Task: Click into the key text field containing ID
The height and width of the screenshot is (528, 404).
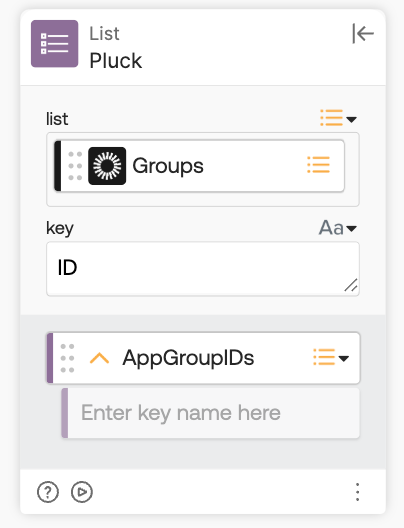Action: [x=203, y=269]
